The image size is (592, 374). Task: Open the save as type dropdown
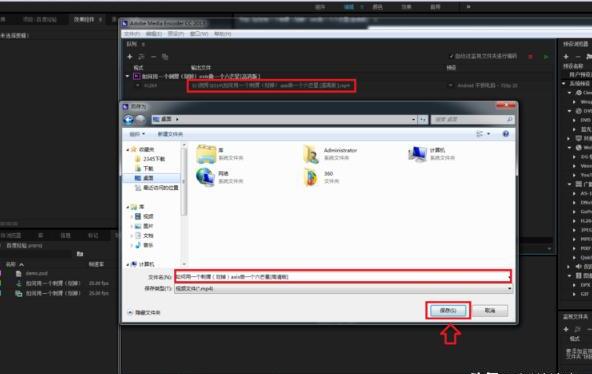click(343, 288)
